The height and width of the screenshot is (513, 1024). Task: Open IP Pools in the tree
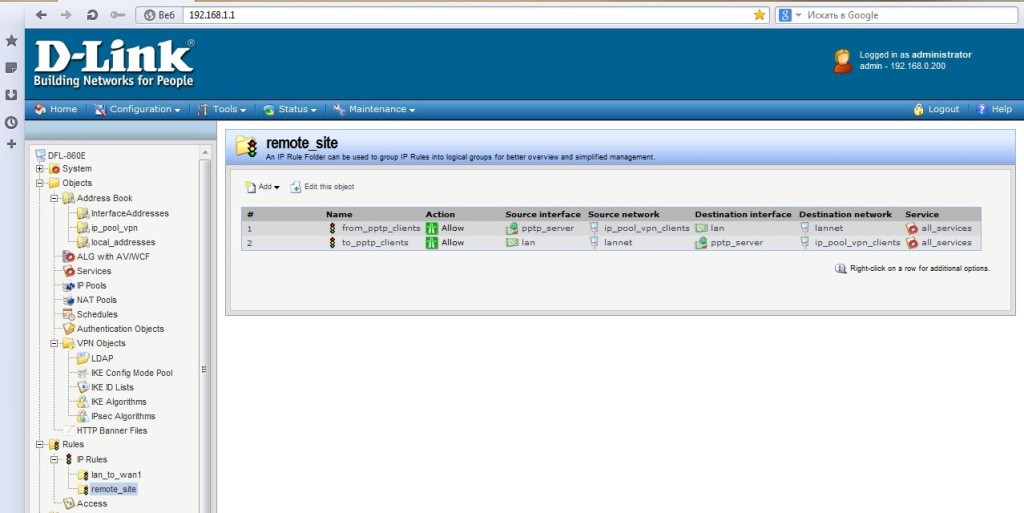click(91, 285)
